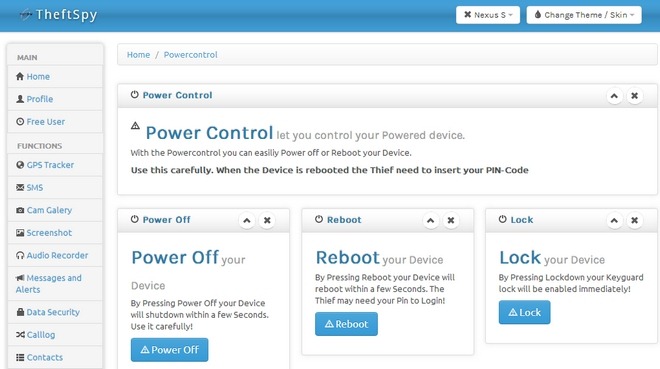Click the camera icon beside Cam Galery
The image size is (660, 369).
(20, 210)
